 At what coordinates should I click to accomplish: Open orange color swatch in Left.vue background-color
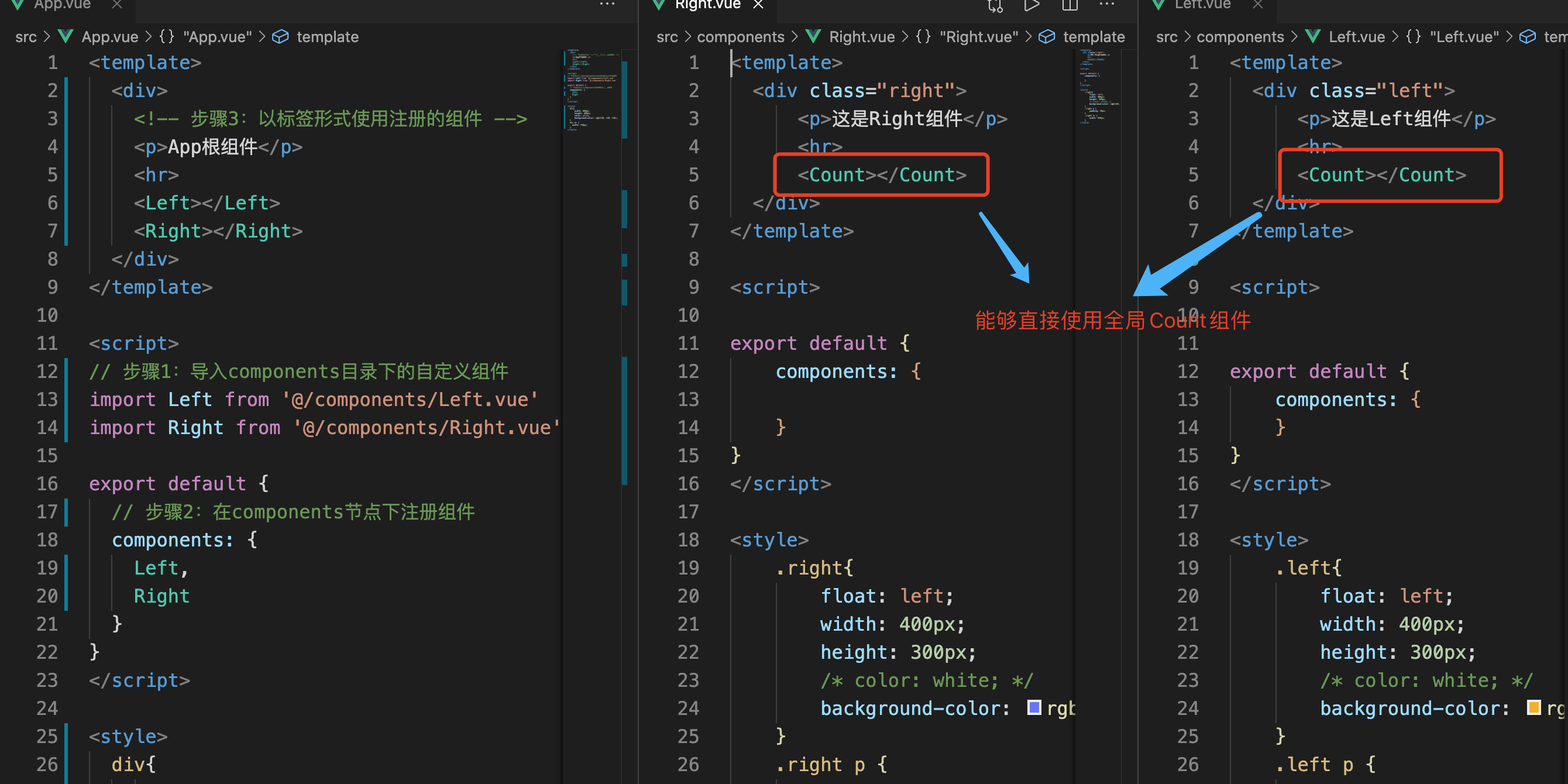click(x=1534, y=707)
